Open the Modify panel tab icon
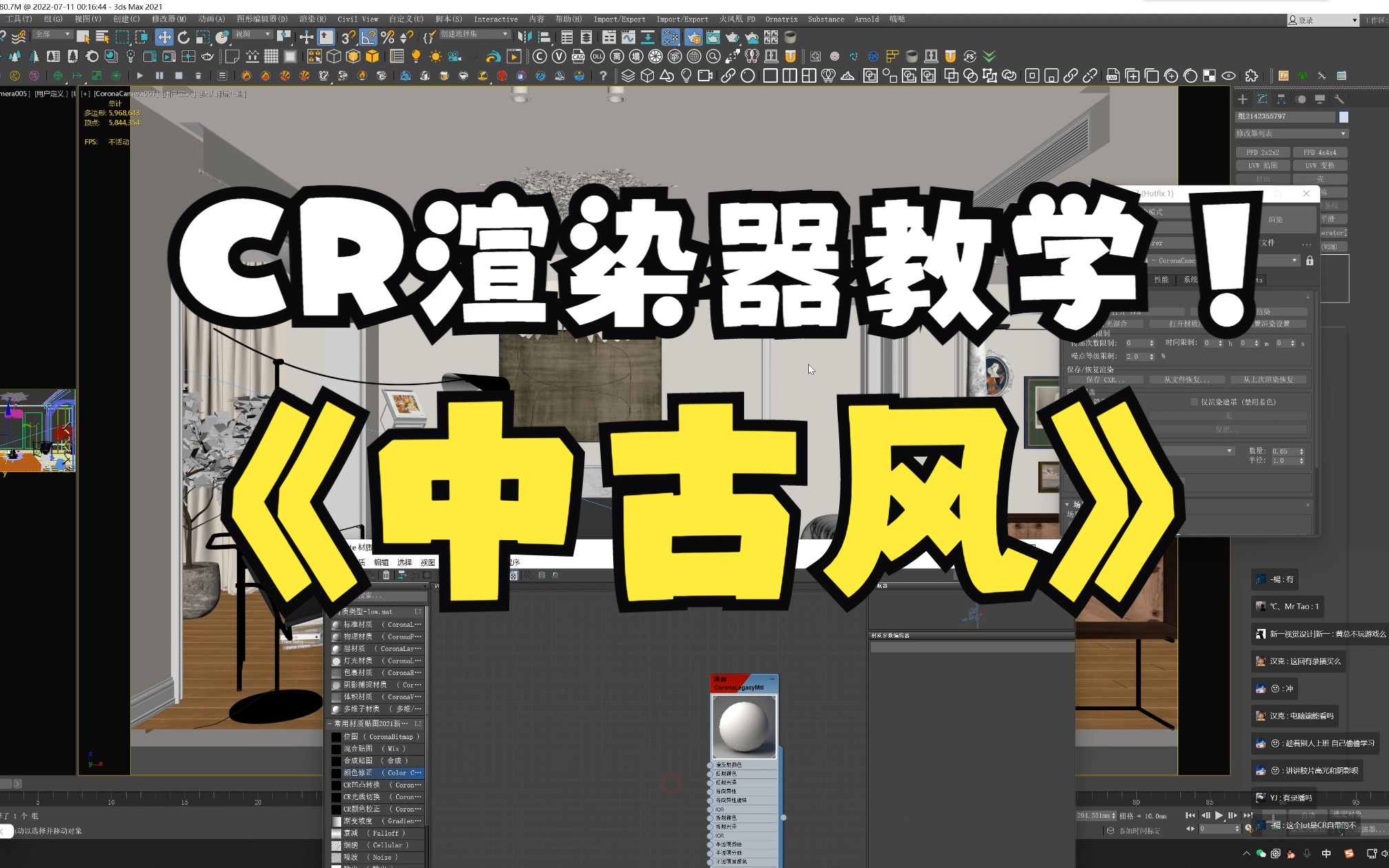 (1262, 99)
